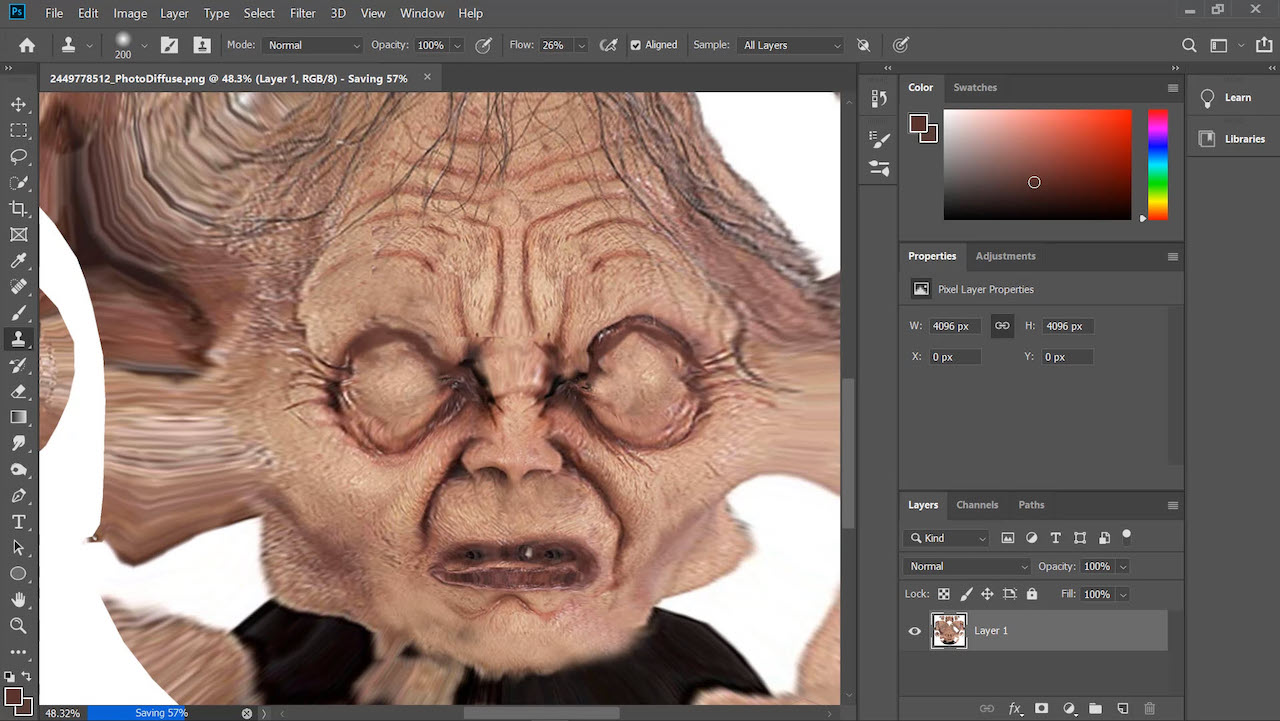Toggle link between width and height
This screenshot has width=1280, height=721.
point(1001,326)
